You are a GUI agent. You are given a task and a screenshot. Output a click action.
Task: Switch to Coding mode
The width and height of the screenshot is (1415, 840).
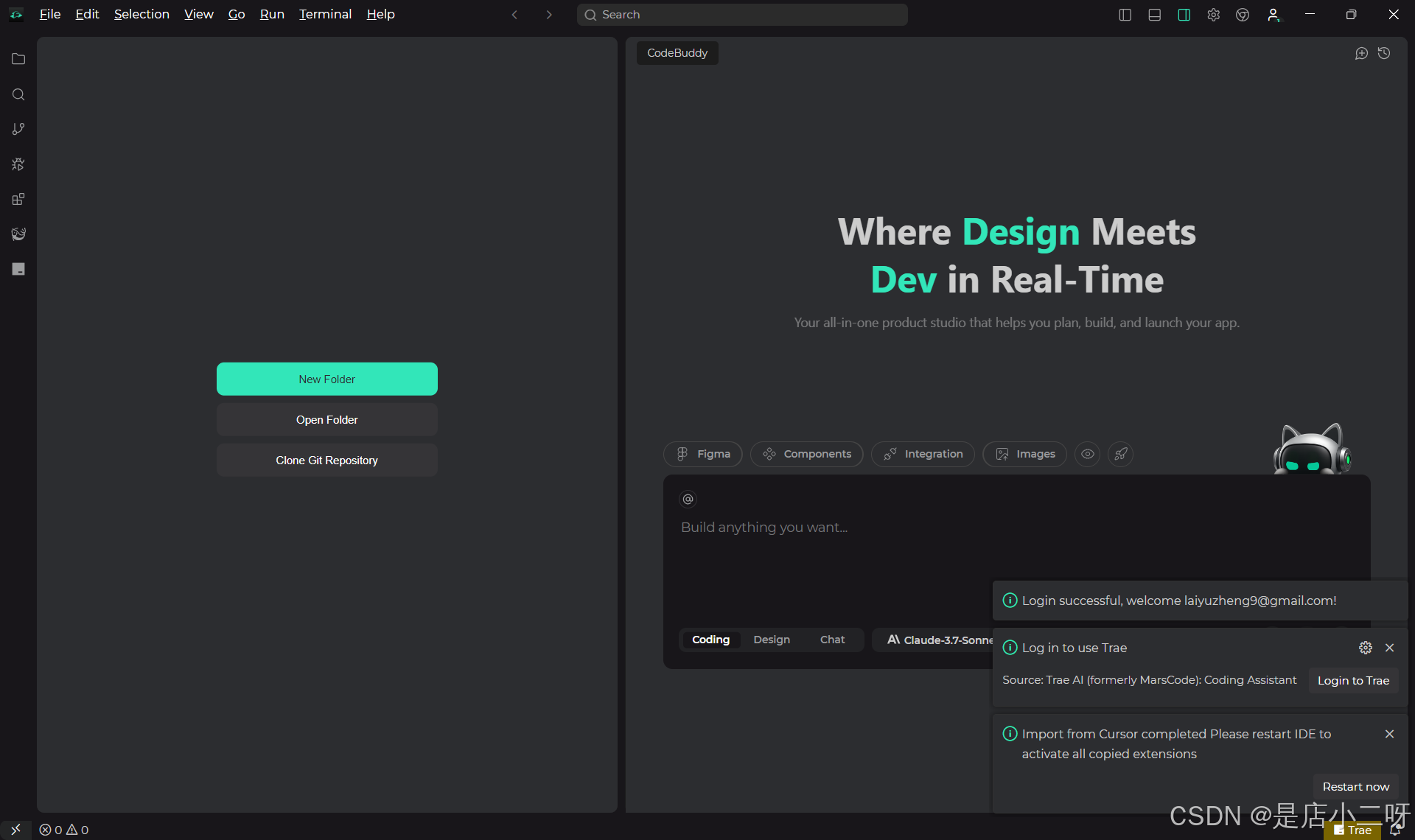[710, 640]
